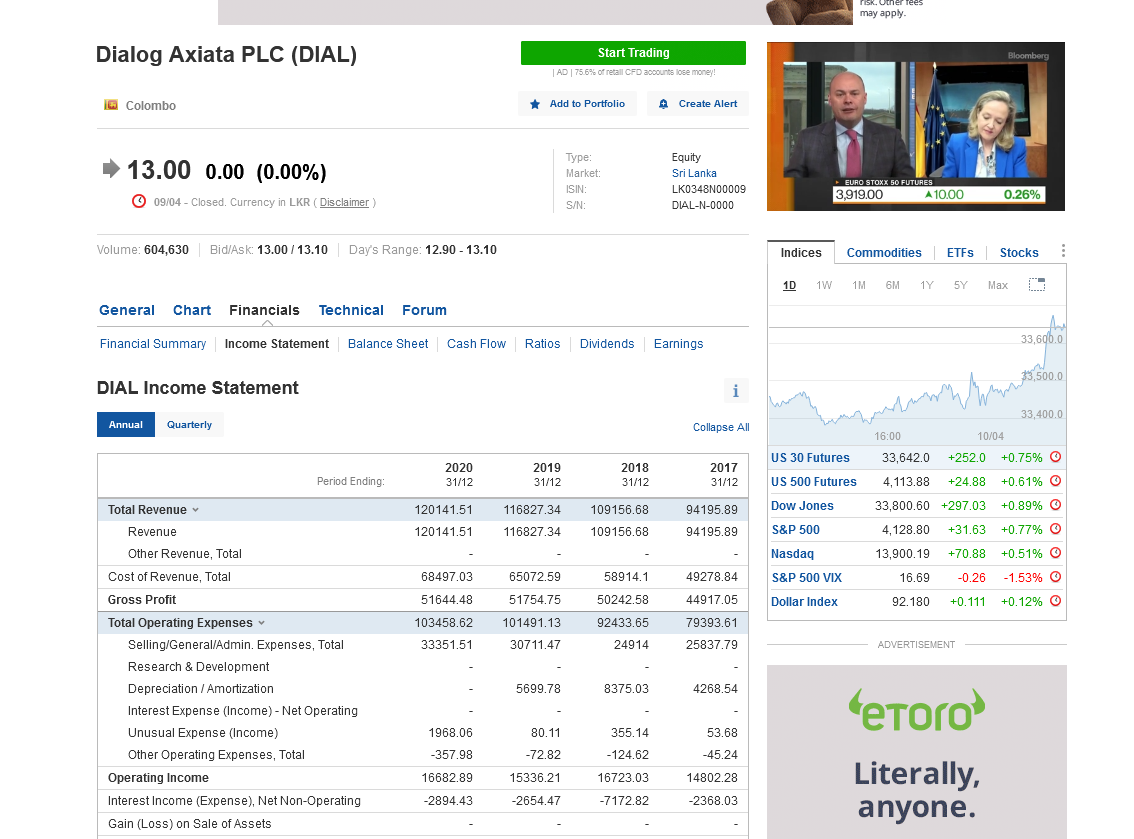Open the Disclaimer link
Viewport: 1134px width, 839px height.
344,203
